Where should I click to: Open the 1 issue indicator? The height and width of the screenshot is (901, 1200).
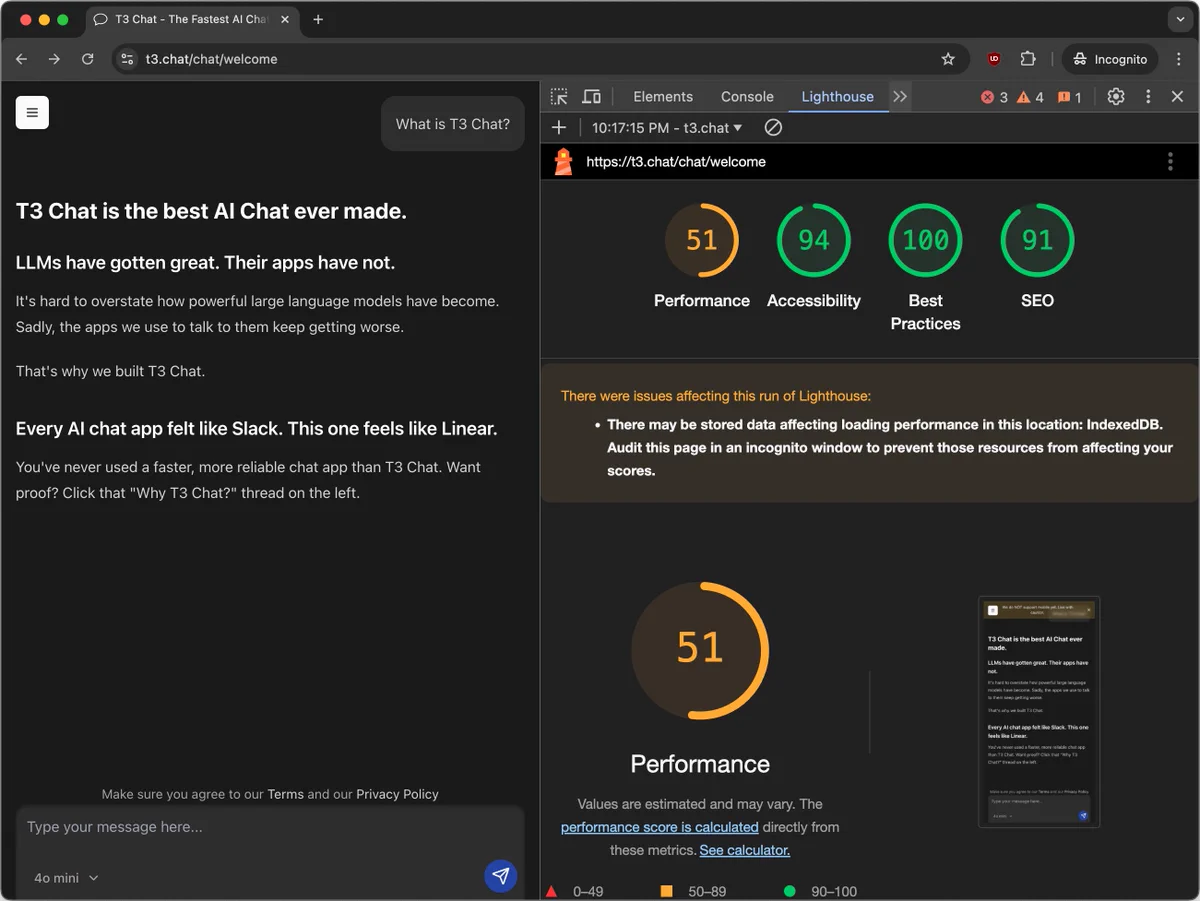(1069, 97)
